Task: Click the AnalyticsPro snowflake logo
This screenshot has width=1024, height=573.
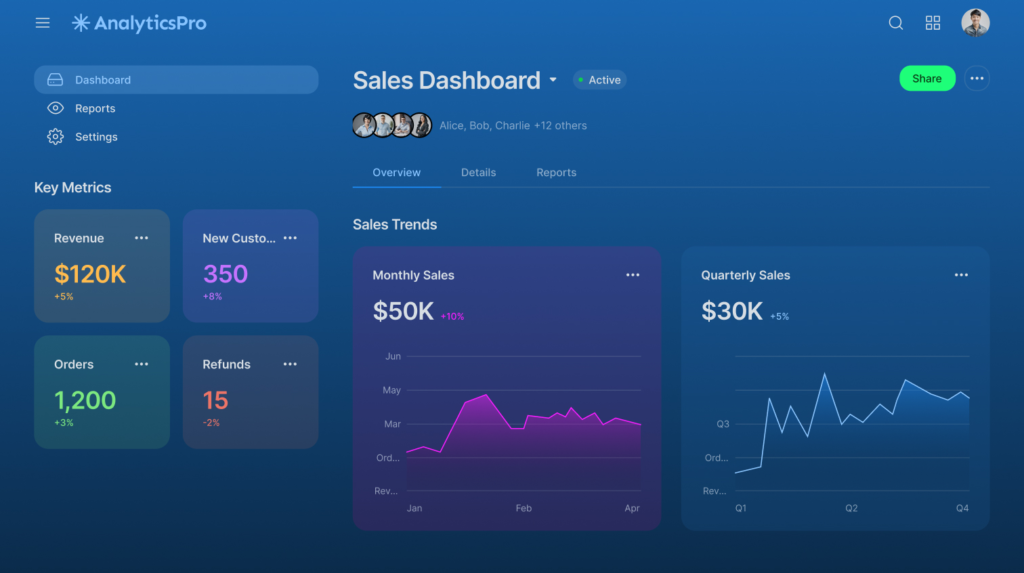Action: tap(81, 23)
